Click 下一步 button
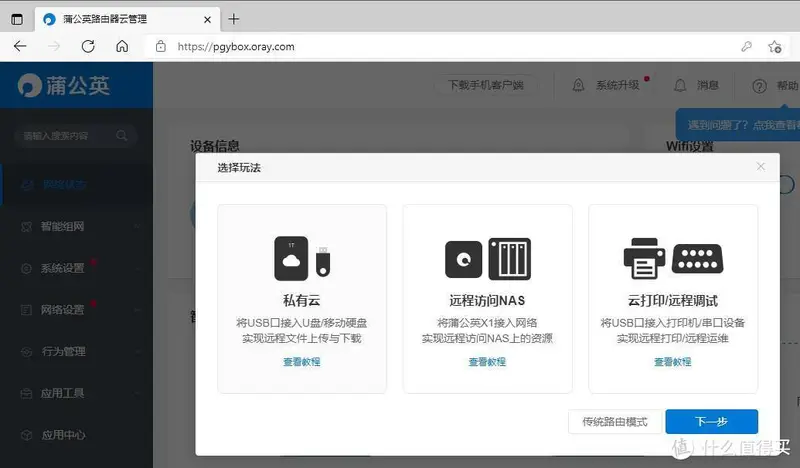This screenshot has height=468, width=800. [711, 422]
